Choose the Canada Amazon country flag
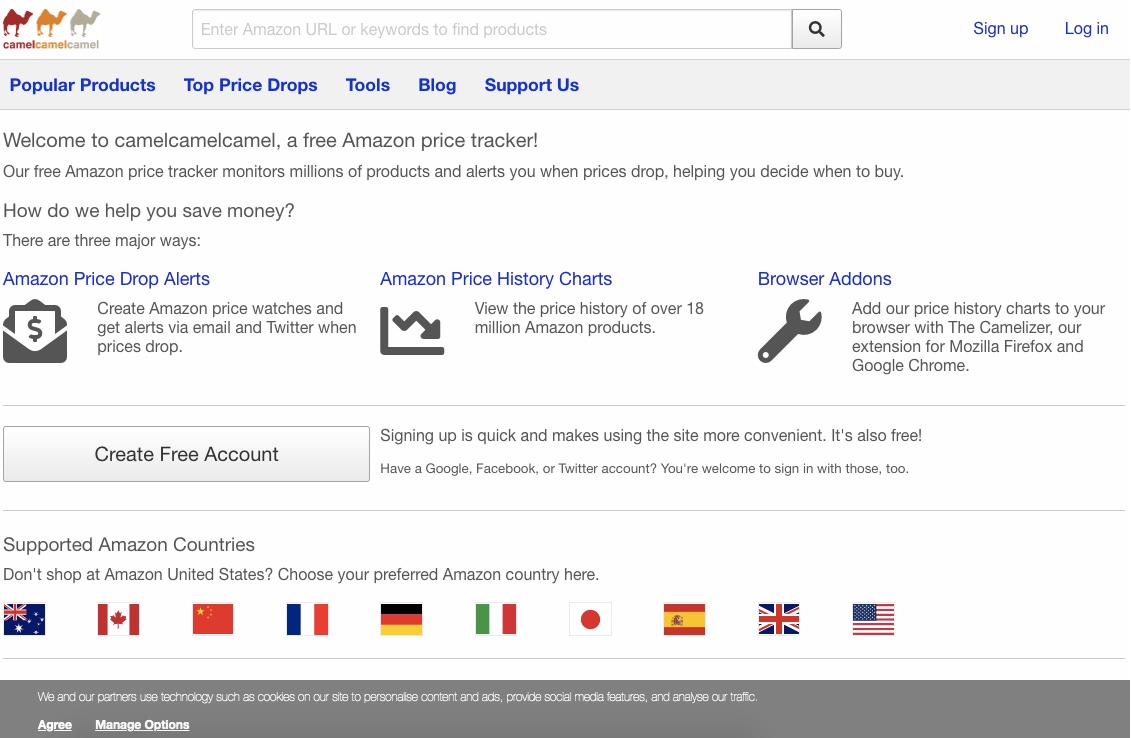Viewport: 1131px width, 738px height. [x=118, y=619]
